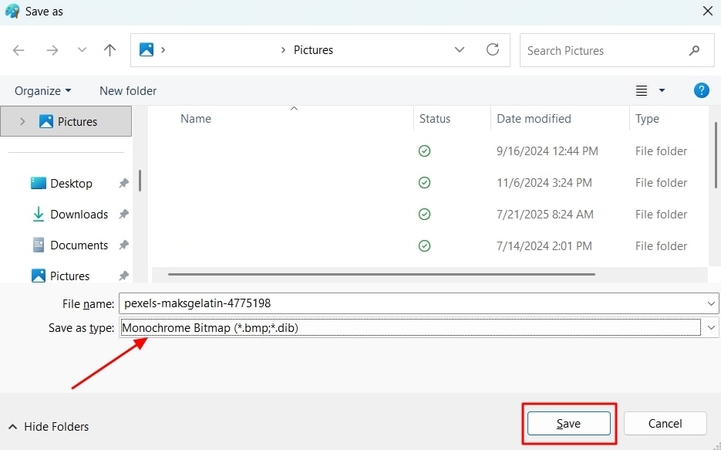
Task: Open the address bar path dropdown
Action: (x=459, y=50)
